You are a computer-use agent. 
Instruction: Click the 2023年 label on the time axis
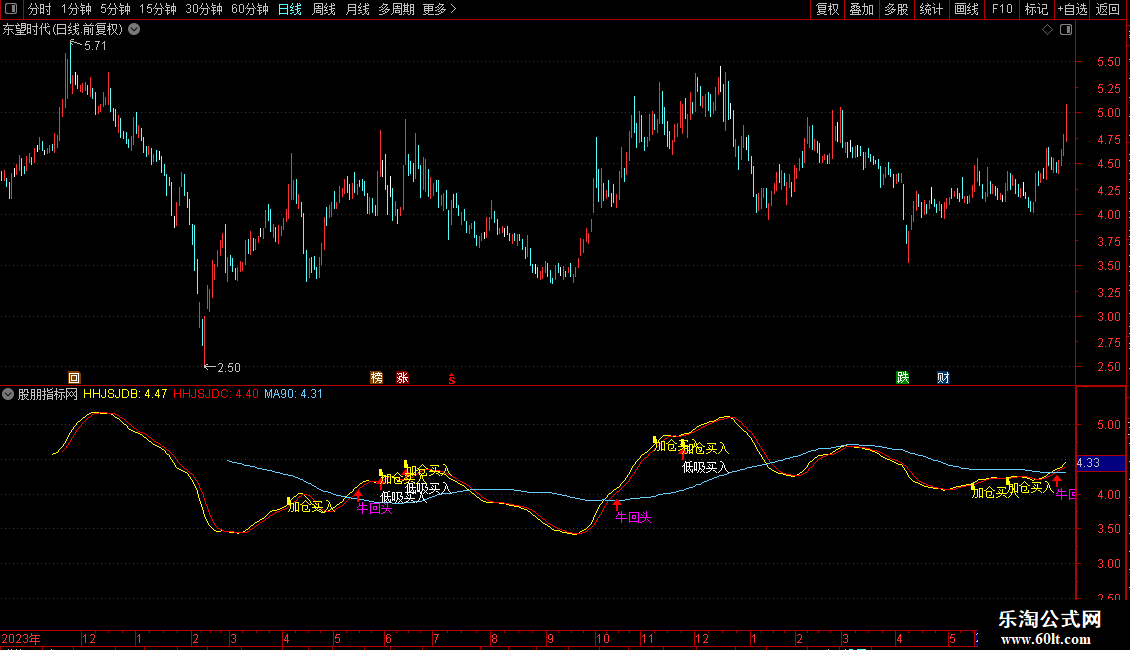21,638
